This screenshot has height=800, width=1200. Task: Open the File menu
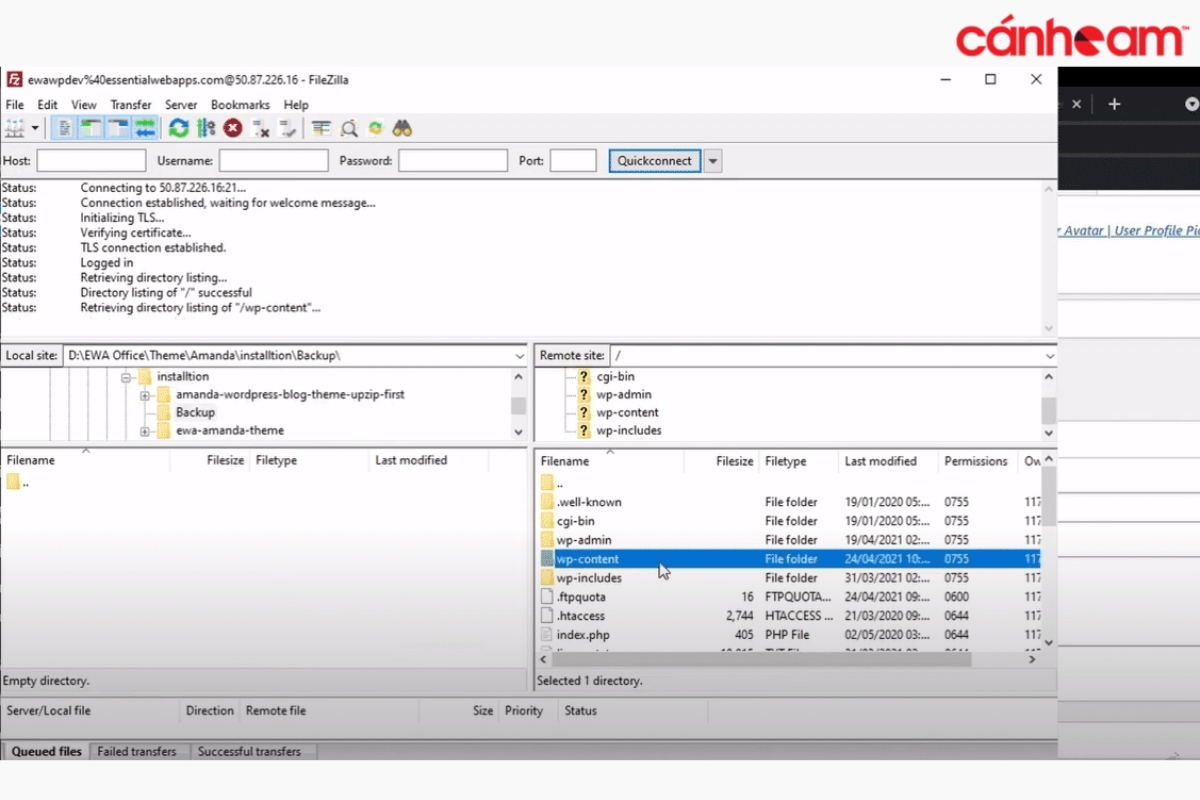(x=15, y=105)
